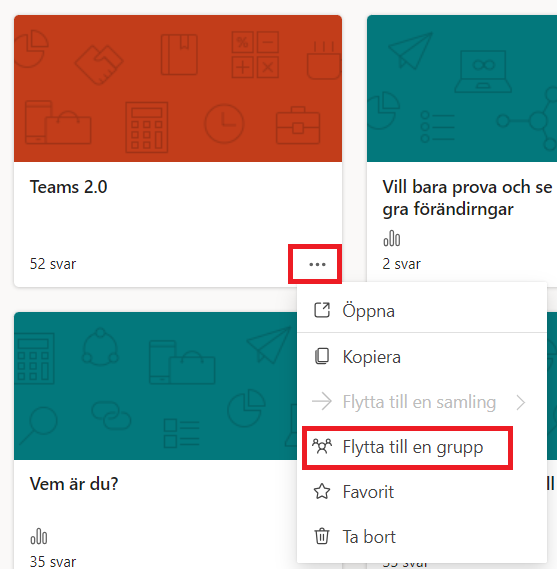
Task: Open the three-dot menu on Teams 2.0 card
Action: click(317, 264)
